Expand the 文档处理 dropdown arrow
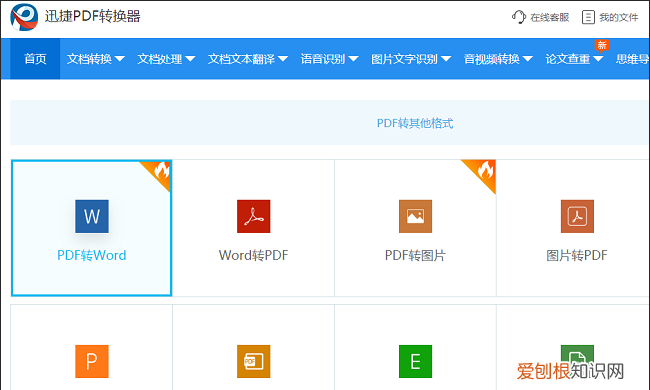 (x=190, y=59)
